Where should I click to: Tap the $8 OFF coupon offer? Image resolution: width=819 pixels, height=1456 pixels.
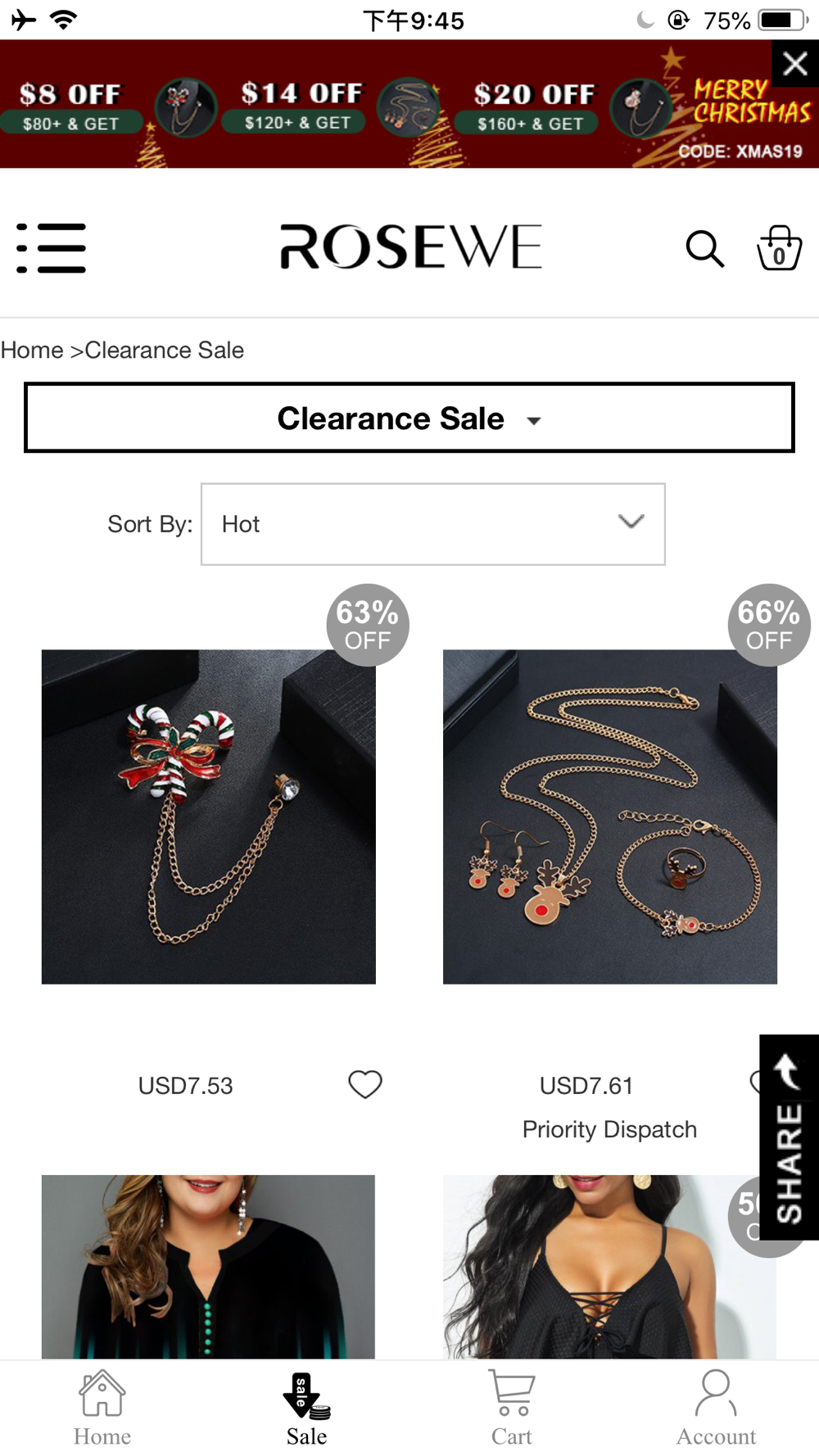(72, 107)
